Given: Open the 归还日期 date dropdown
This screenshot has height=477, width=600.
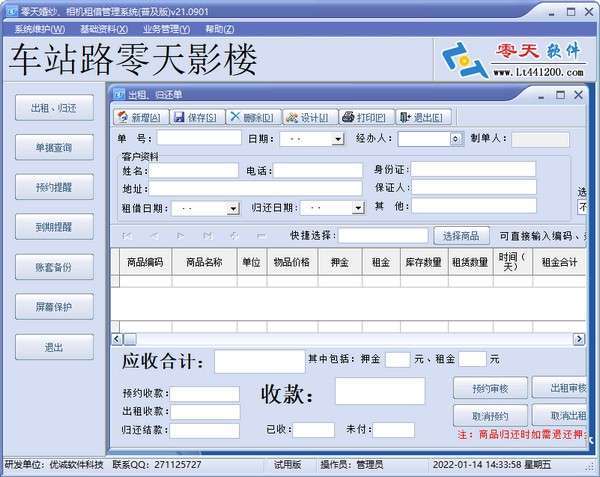Looking at the screenshot, I should point(358,208).
